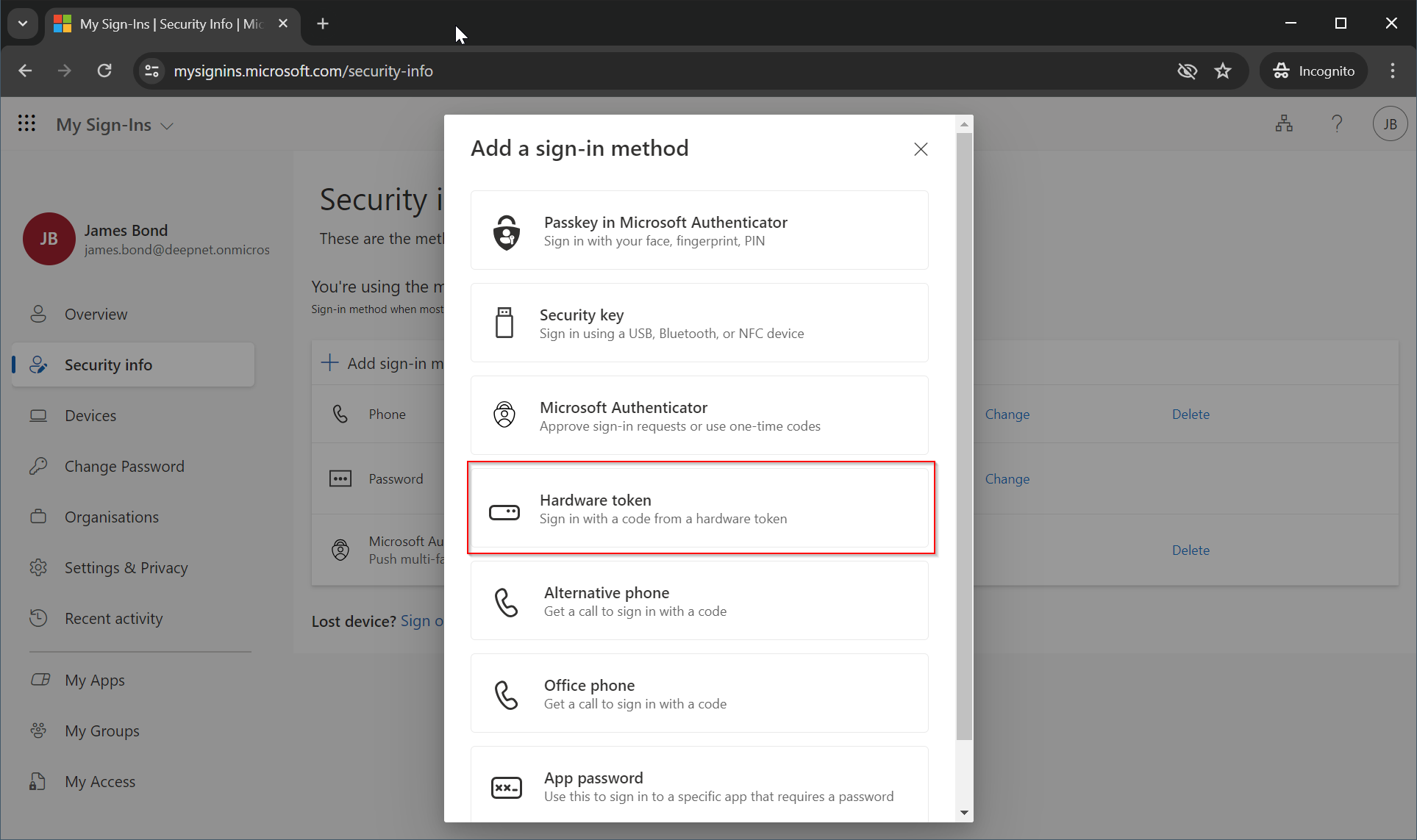1417x840 pixels.
Task: Click the Delete link for Phone
Action: [x=1190, y=414]
